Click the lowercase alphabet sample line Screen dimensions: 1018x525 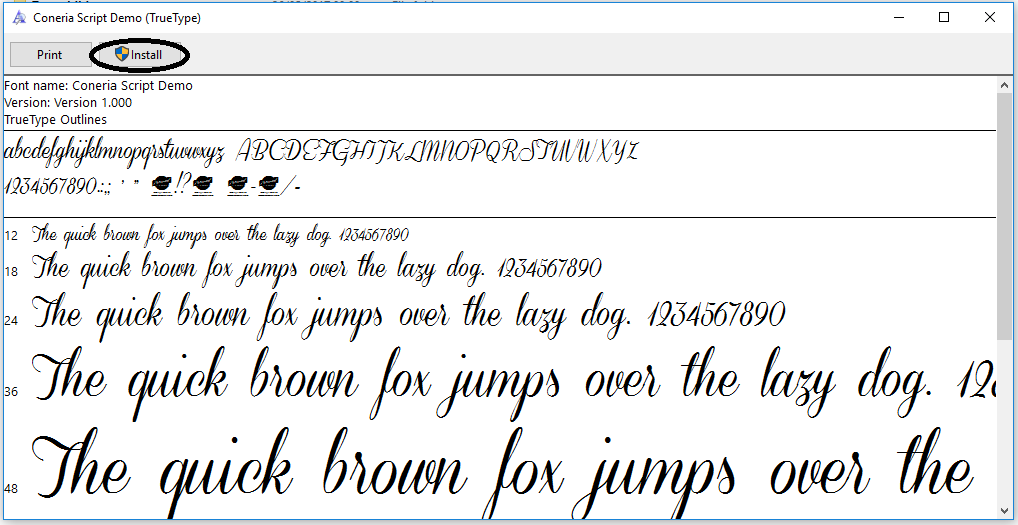click(115, 153)
